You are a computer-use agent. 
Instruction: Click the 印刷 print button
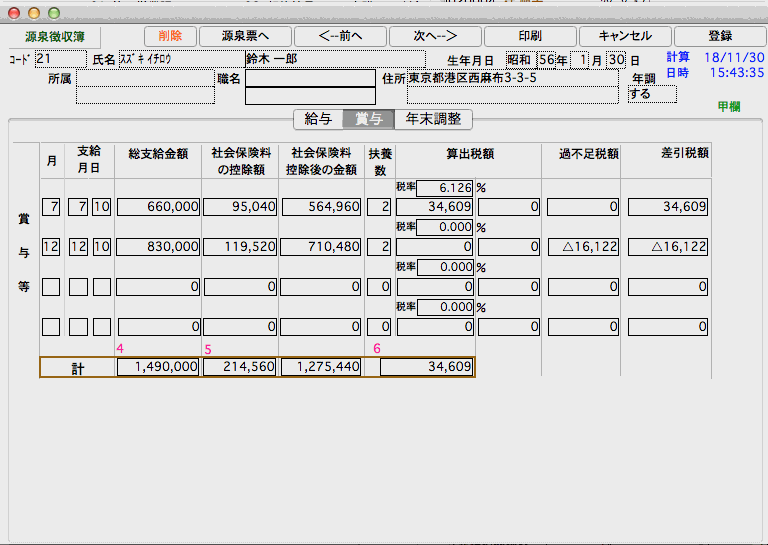530,36
